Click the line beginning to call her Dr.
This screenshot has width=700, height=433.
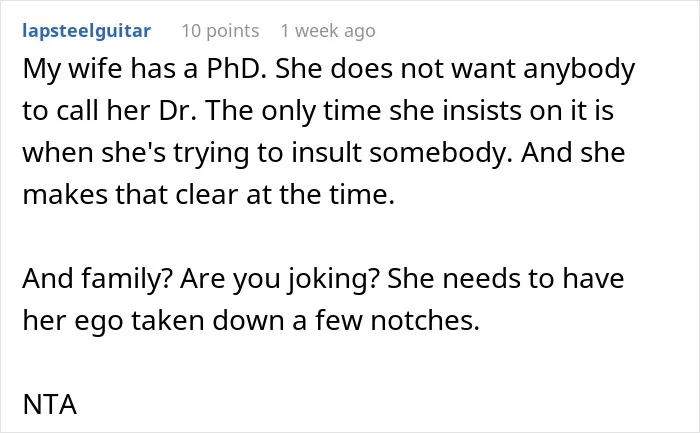click(318, 111)
